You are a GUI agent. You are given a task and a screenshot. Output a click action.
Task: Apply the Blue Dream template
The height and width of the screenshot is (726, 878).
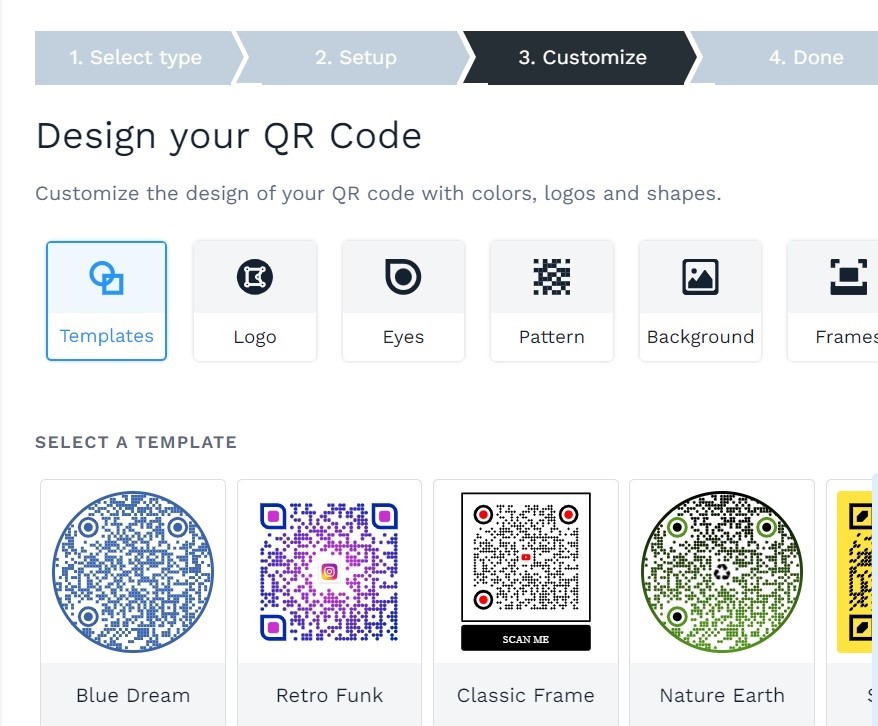[132, 571]
